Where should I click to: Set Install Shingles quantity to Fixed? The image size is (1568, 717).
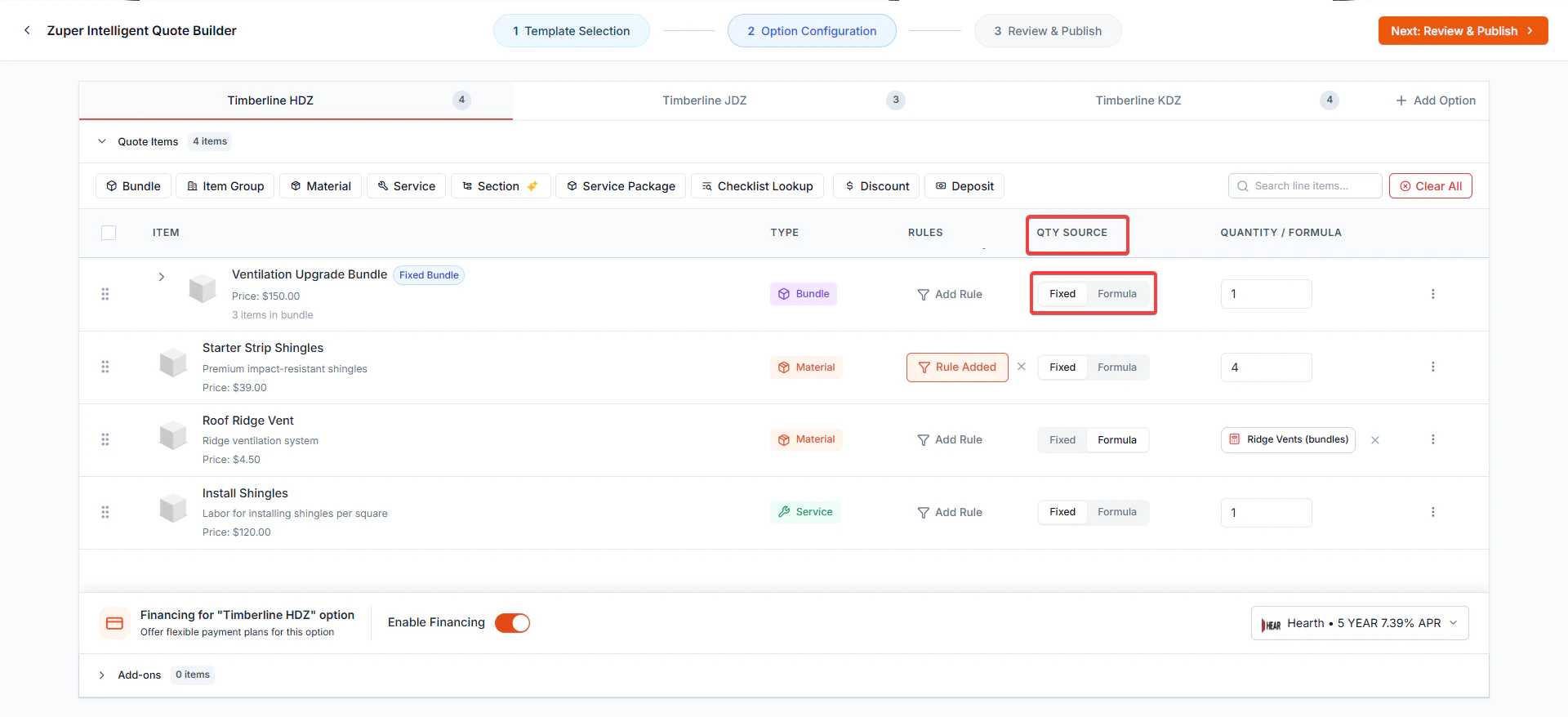pos(1062,512)
